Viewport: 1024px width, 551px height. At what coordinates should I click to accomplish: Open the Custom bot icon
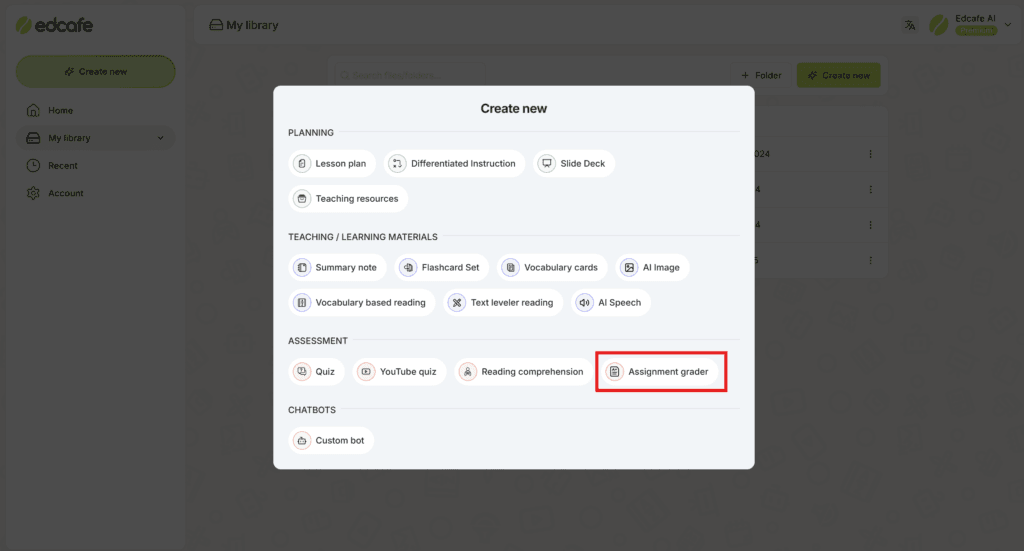tap(302, 441)
